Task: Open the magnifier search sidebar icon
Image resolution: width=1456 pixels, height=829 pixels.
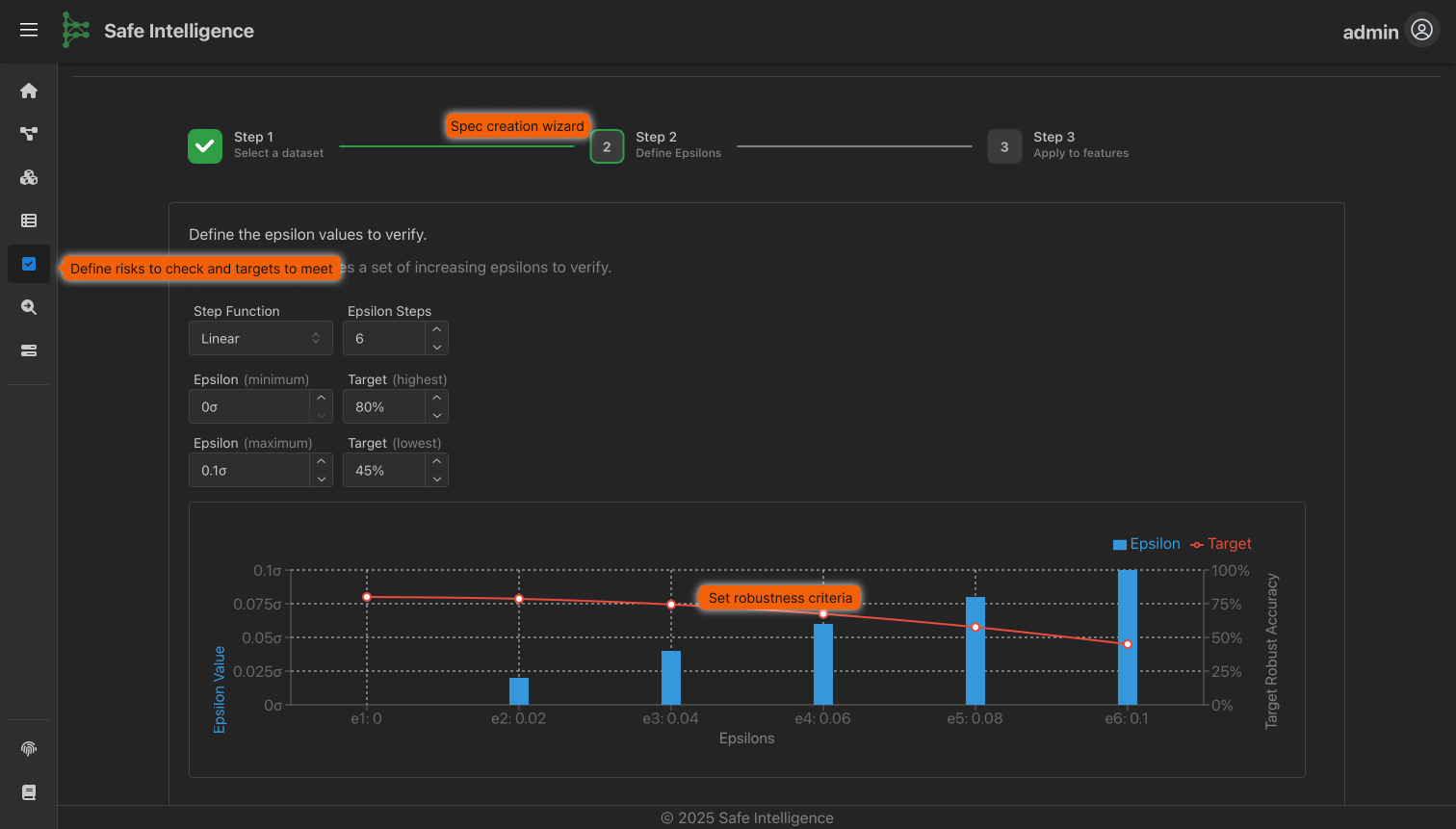Action: coord(29,307)
